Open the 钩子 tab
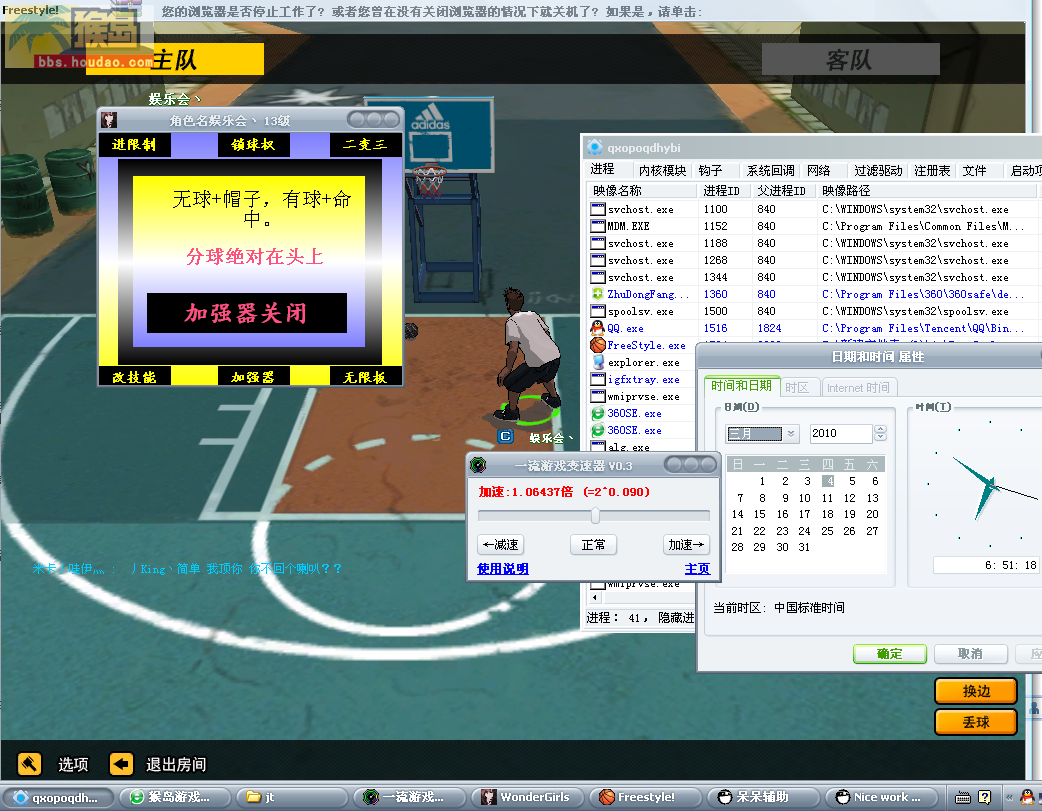This screenshot has width=1042, height=811. [x=710, y=171]
